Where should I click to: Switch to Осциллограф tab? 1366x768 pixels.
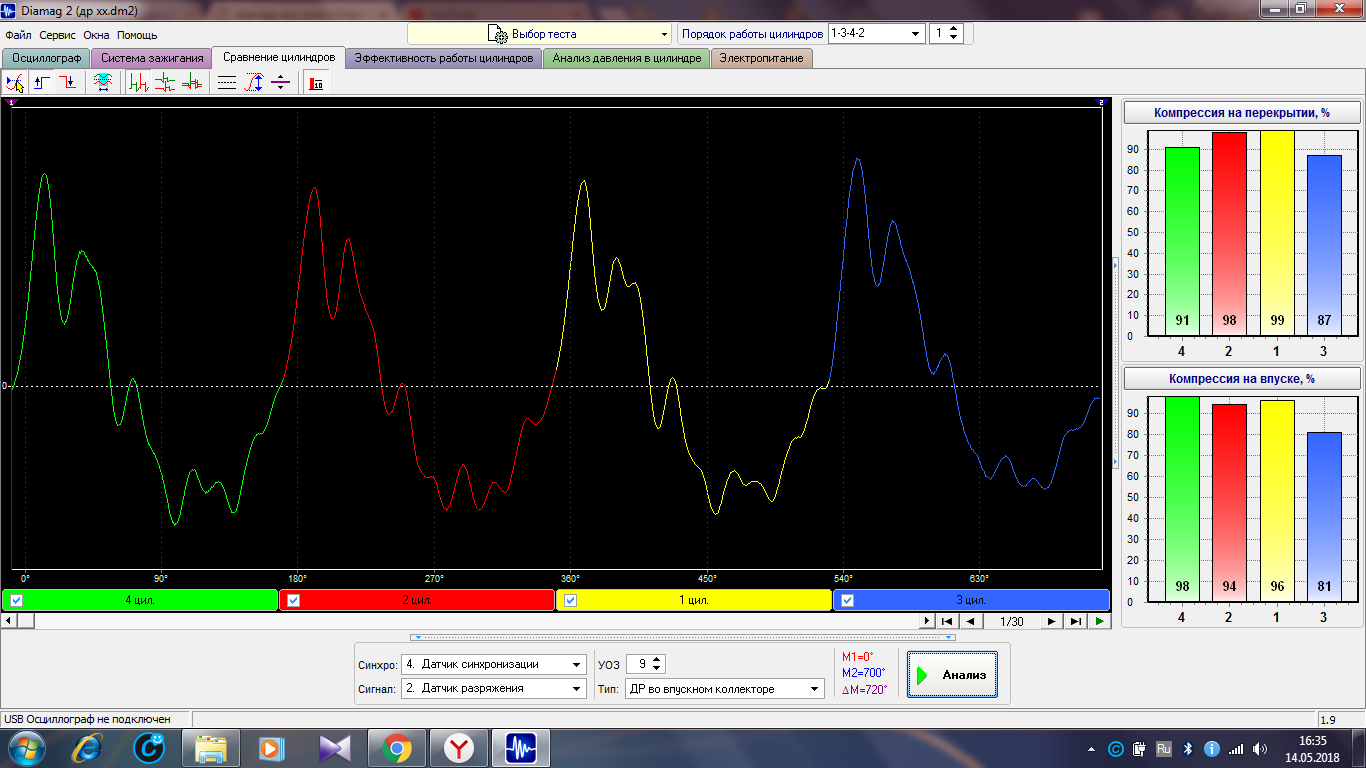tap(46, 58)
